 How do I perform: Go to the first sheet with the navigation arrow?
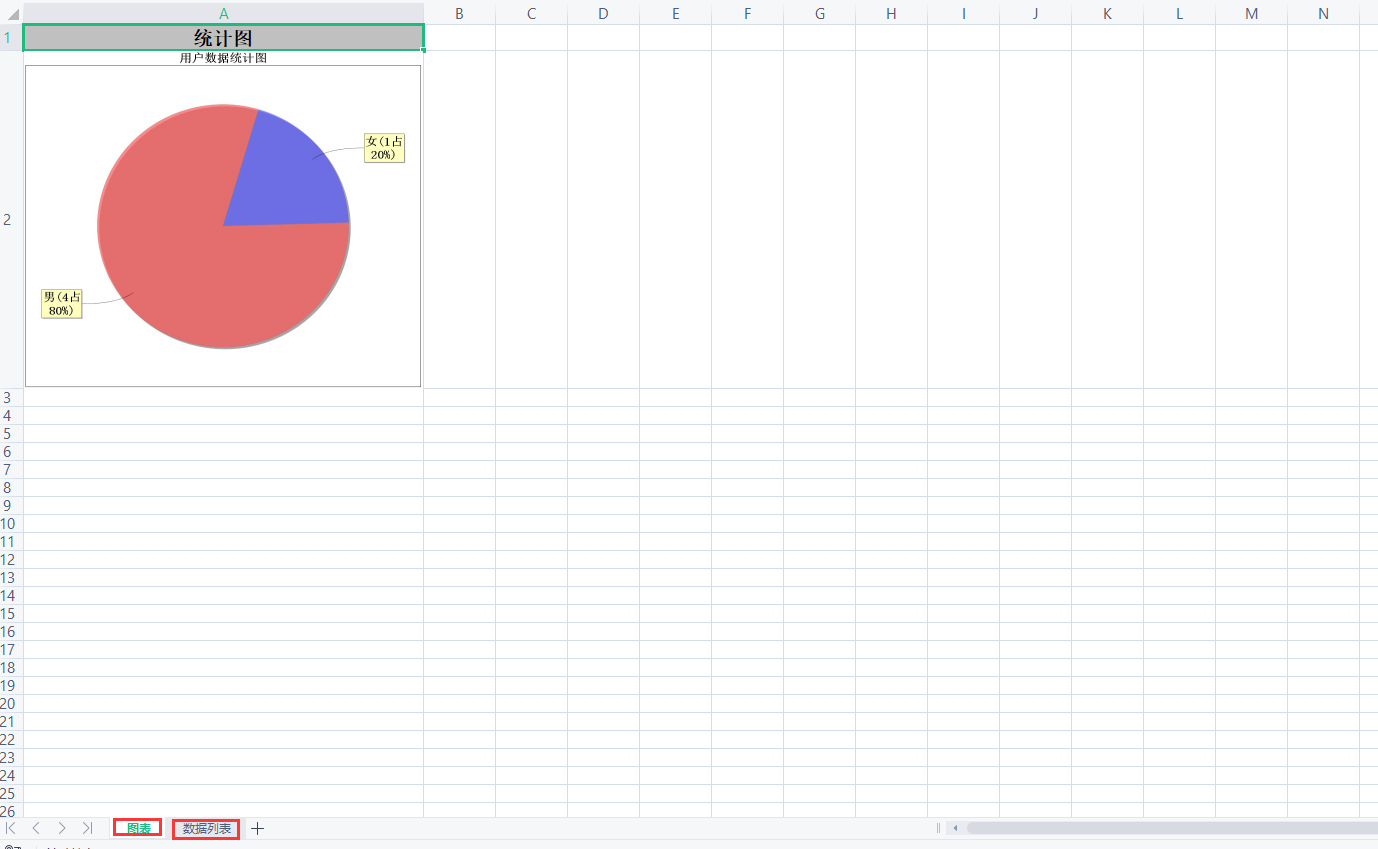pyautogui.click(x=11, y=828)
